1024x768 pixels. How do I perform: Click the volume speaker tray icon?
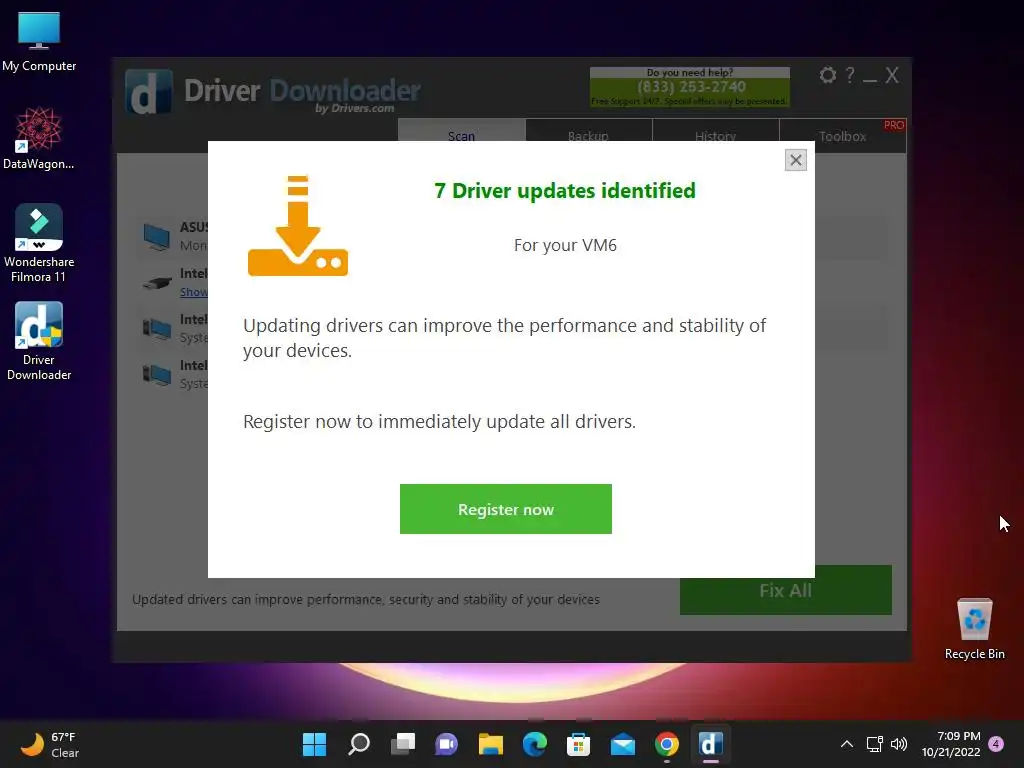(899, 744)
